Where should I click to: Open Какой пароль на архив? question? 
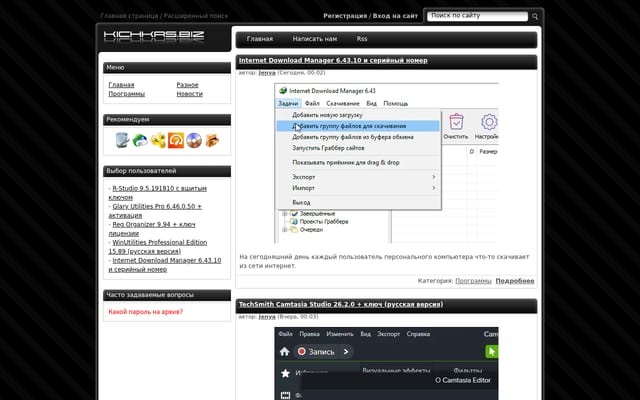(146, 312)
